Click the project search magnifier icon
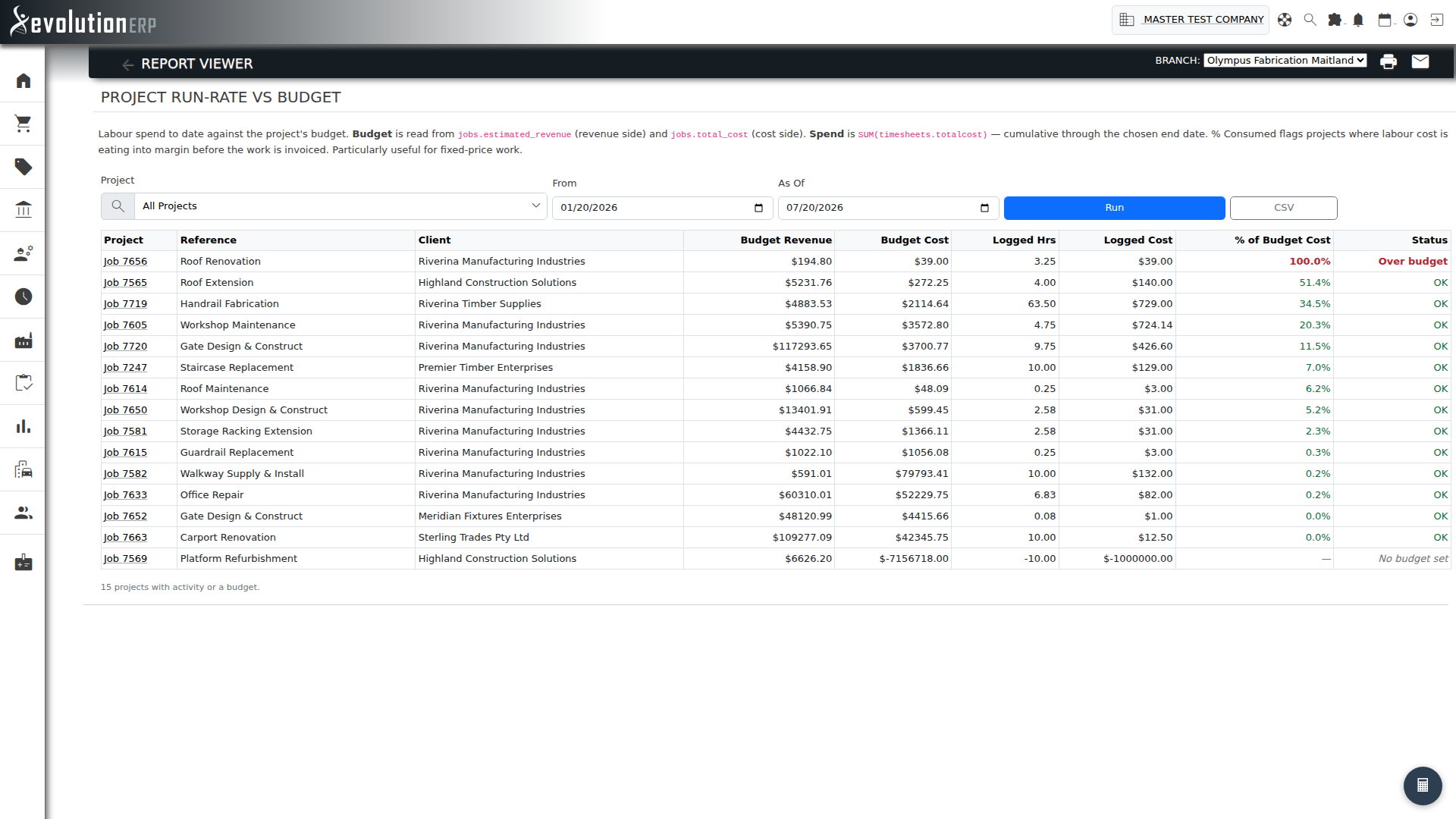Image resolution: width=1456 pixels, height=819 pixels. 118,206
